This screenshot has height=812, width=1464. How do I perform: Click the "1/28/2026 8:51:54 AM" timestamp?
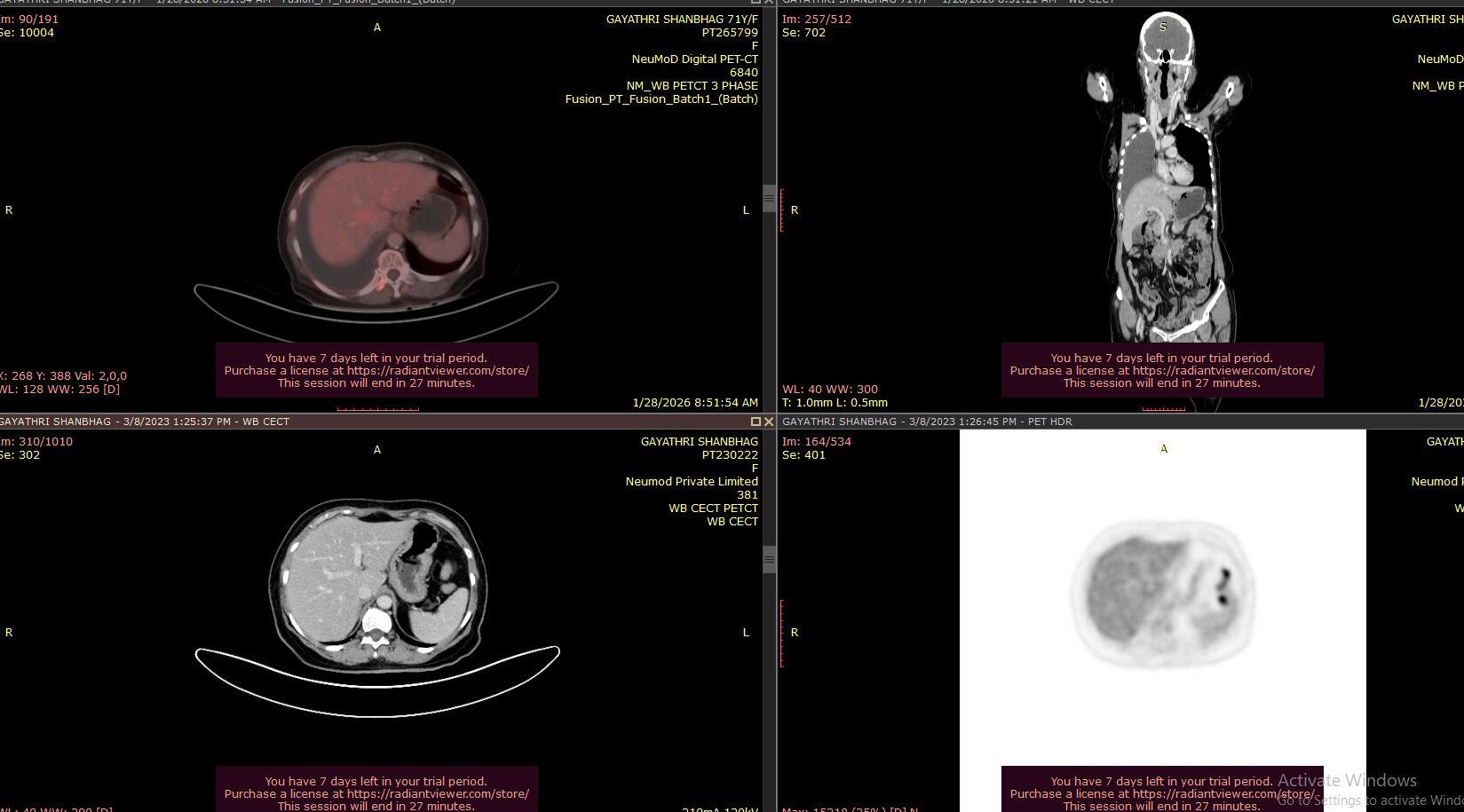pyautogui.click(x=695, y=402)
